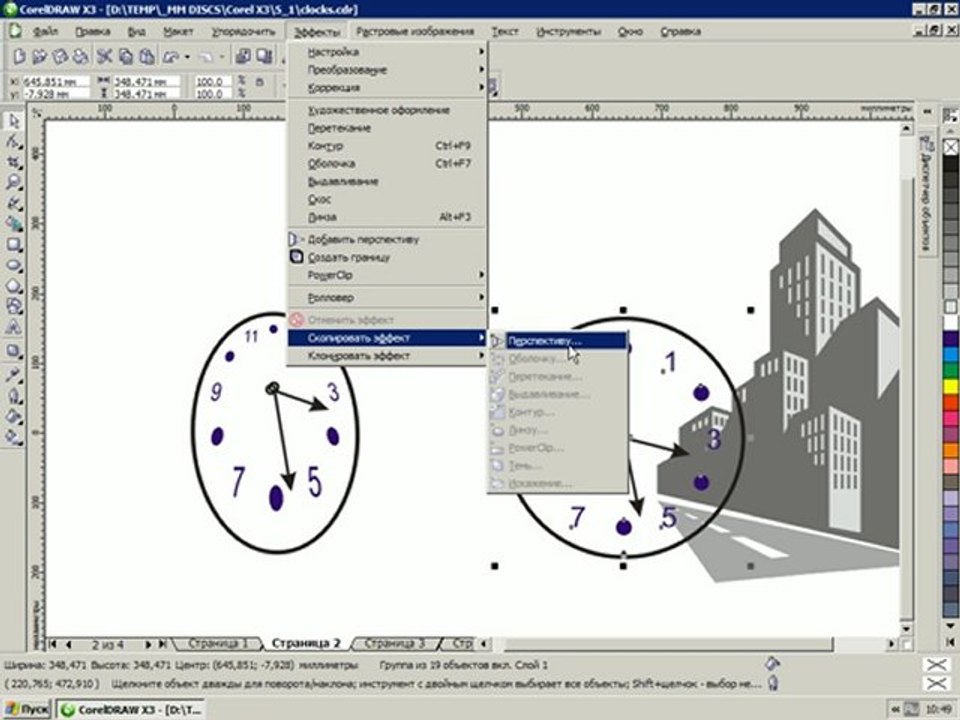Click the X position input field
This screenshot has width=960, height=720.
pyautogui.click(x=56, y=81)
